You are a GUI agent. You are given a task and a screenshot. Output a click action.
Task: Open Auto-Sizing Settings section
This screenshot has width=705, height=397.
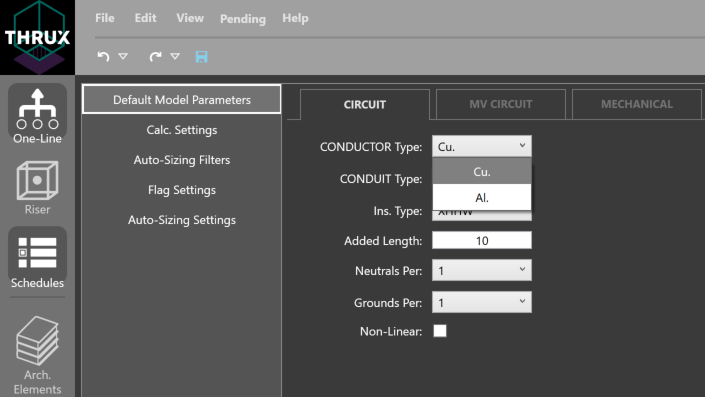pos(182,220)
